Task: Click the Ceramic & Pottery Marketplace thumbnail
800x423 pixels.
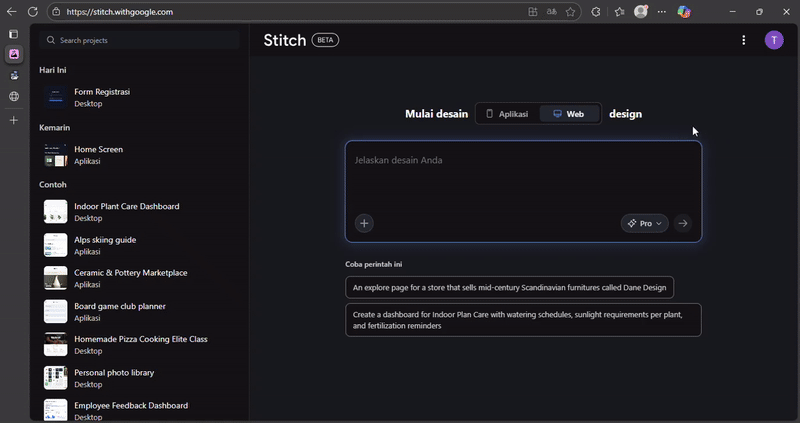Action: pos(55,278)
